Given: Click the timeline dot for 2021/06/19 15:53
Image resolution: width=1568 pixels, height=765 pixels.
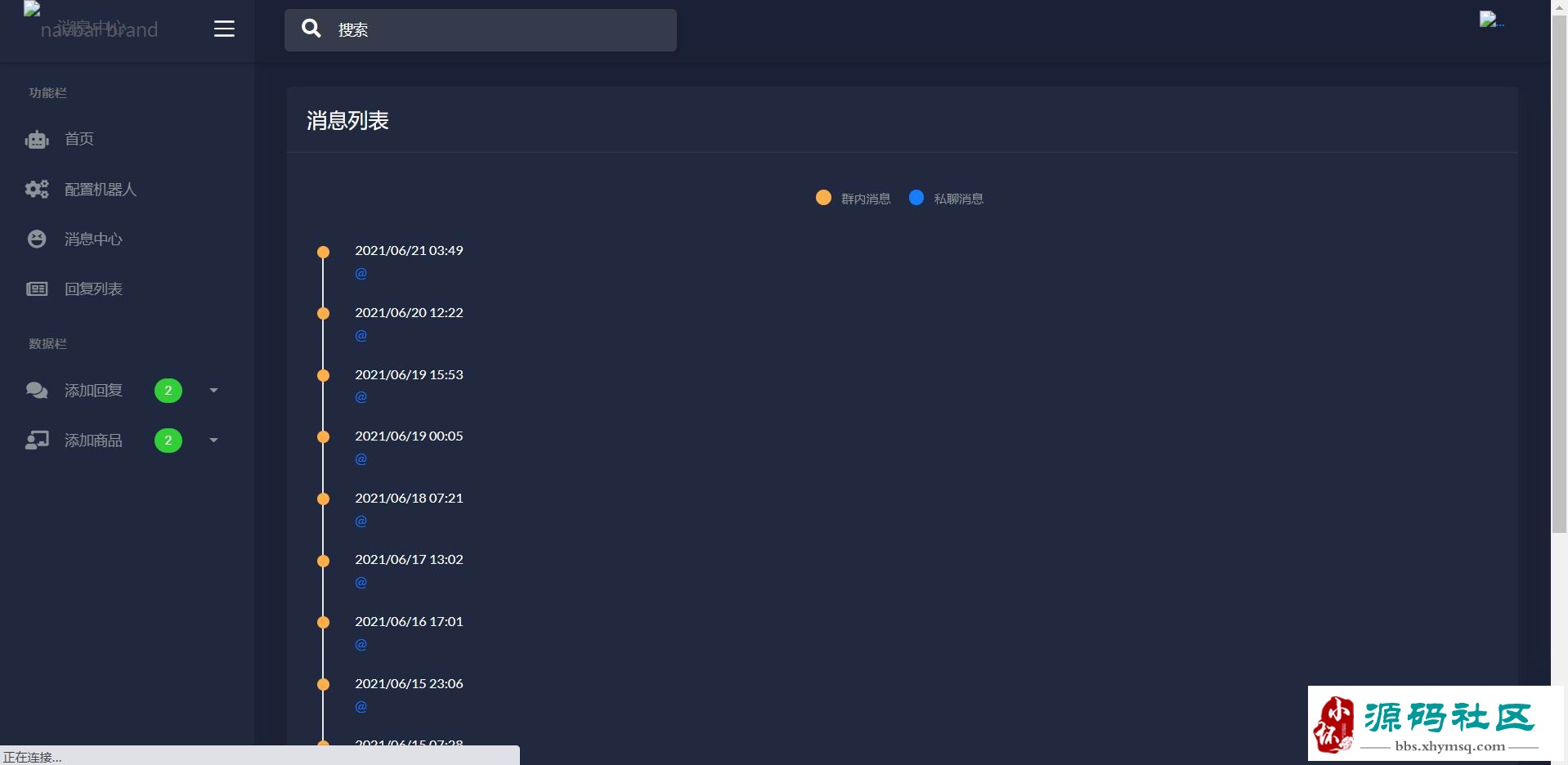Looking at the screenshot, I should (x=324, y=376).
